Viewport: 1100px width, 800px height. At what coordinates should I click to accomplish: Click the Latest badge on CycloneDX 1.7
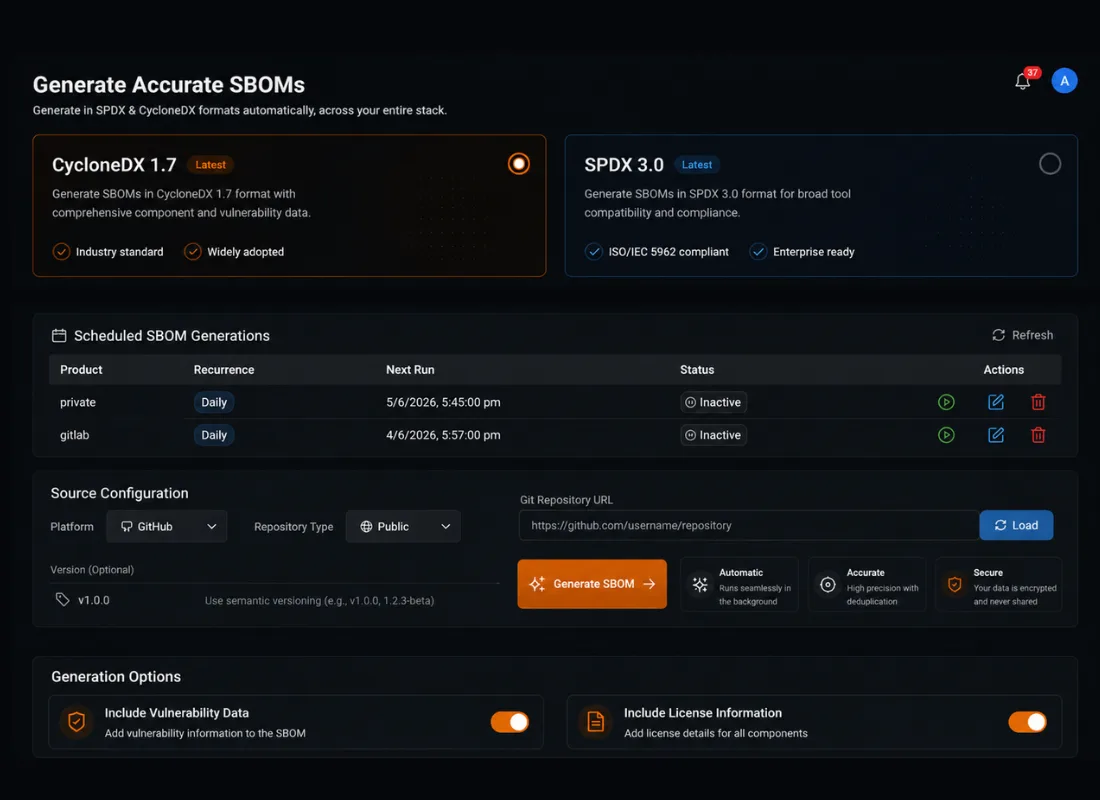[x=210, y=165]
